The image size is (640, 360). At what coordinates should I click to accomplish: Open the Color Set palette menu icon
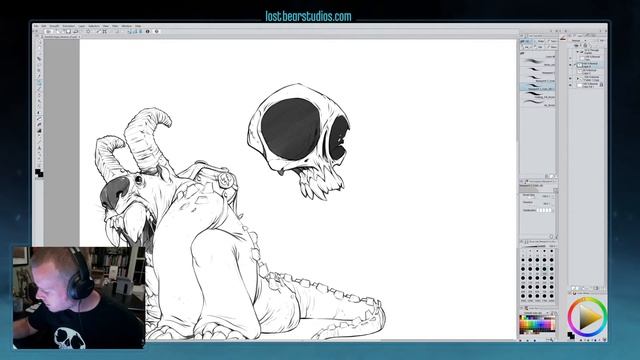(522, 308)
